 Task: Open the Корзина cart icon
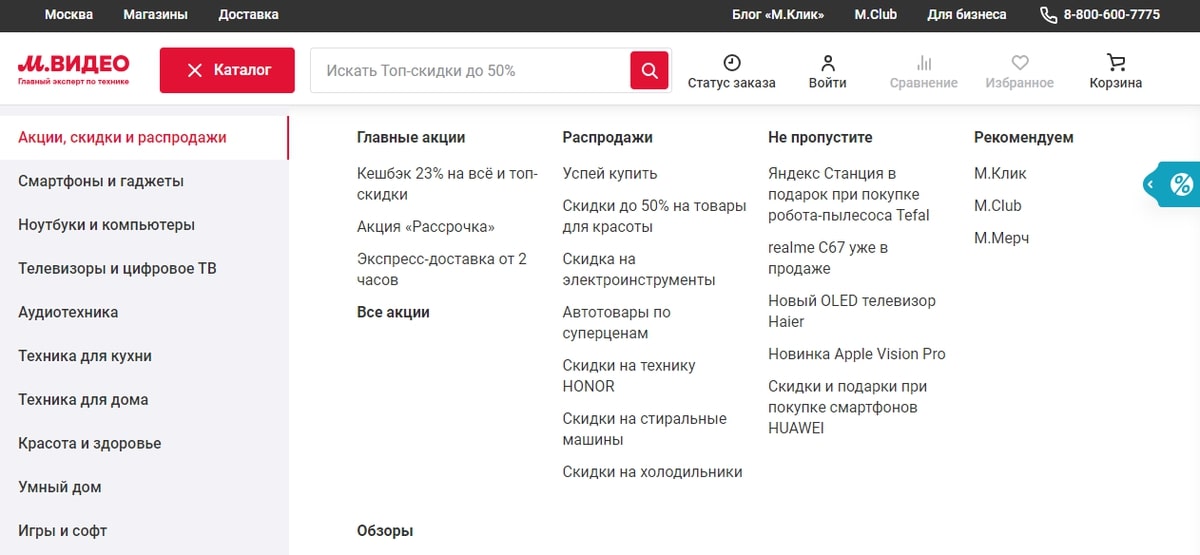pyautogui.click(x=1116, y=62)
